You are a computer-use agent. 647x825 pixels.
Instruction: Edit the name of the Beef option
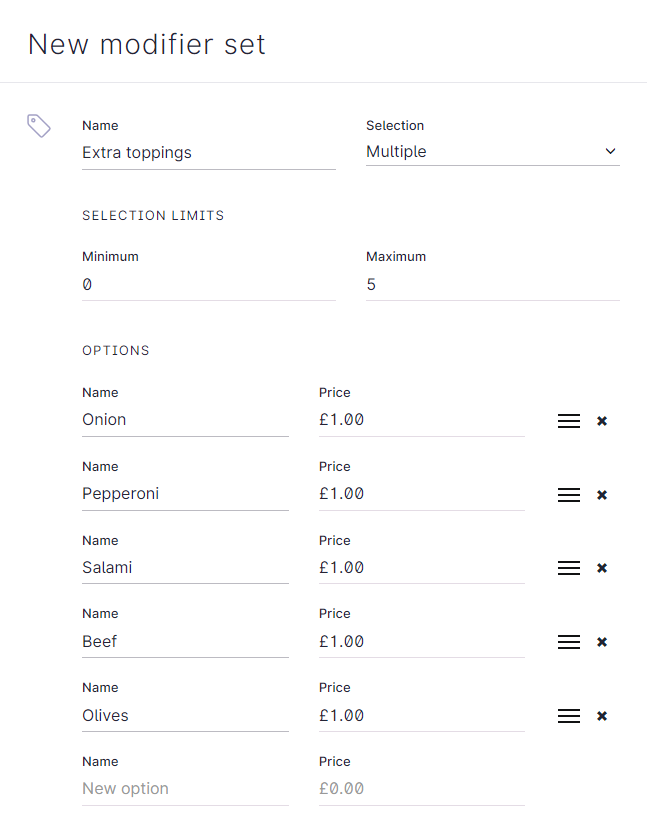tap(185, 641)
